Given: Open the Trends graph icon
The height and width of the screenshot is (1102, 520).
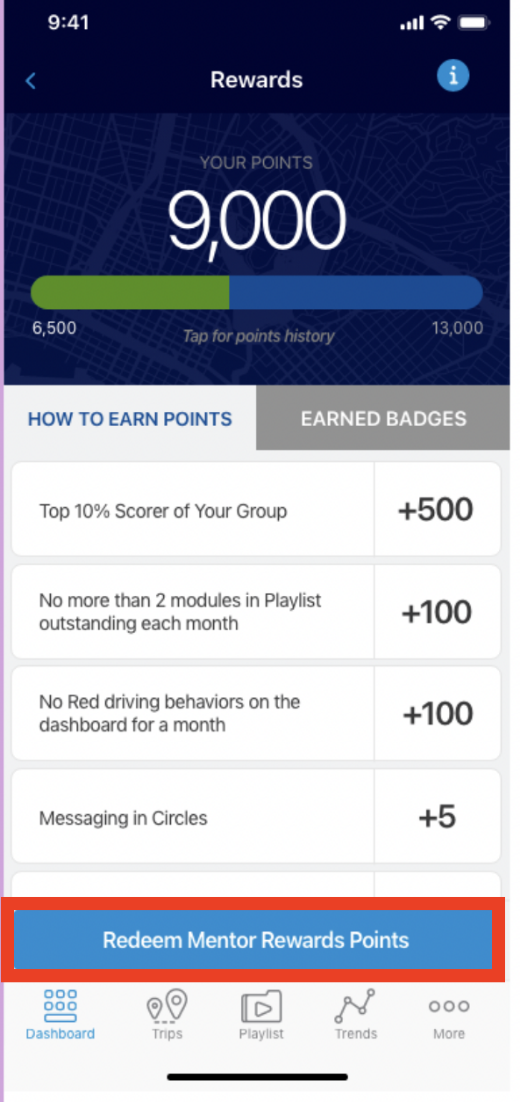Looking at the screenshot, I should 355,1006.
